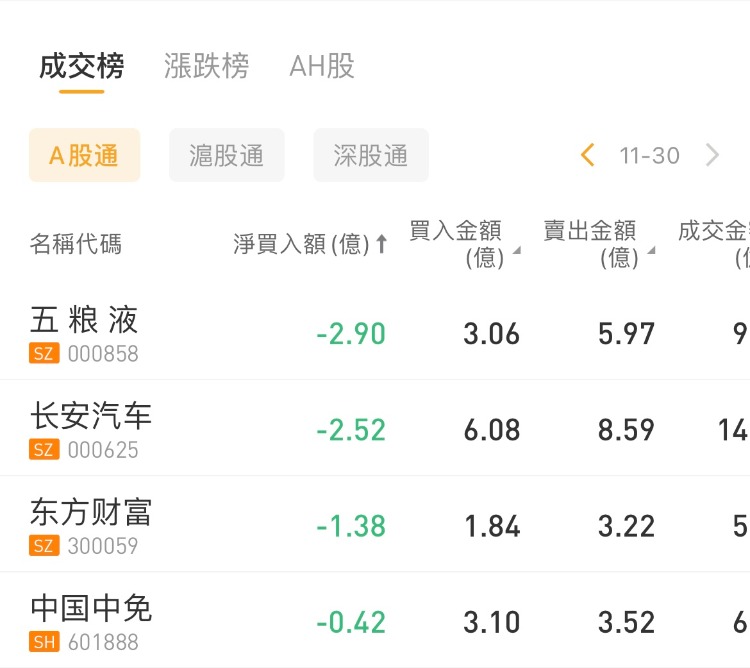Open the AH股 tab
Screen dimensions: 750x668
click(x=322, y=67)
